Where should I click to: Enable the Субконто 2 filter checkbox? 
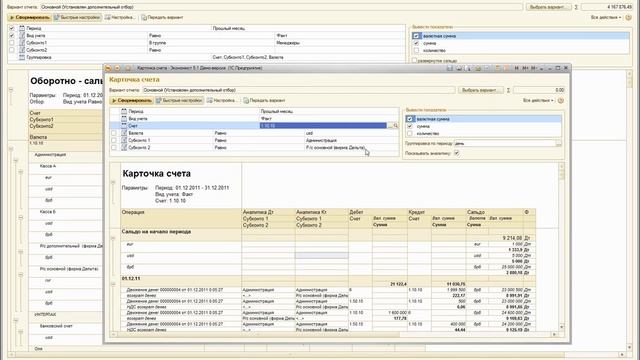click(x=114, y=147)
